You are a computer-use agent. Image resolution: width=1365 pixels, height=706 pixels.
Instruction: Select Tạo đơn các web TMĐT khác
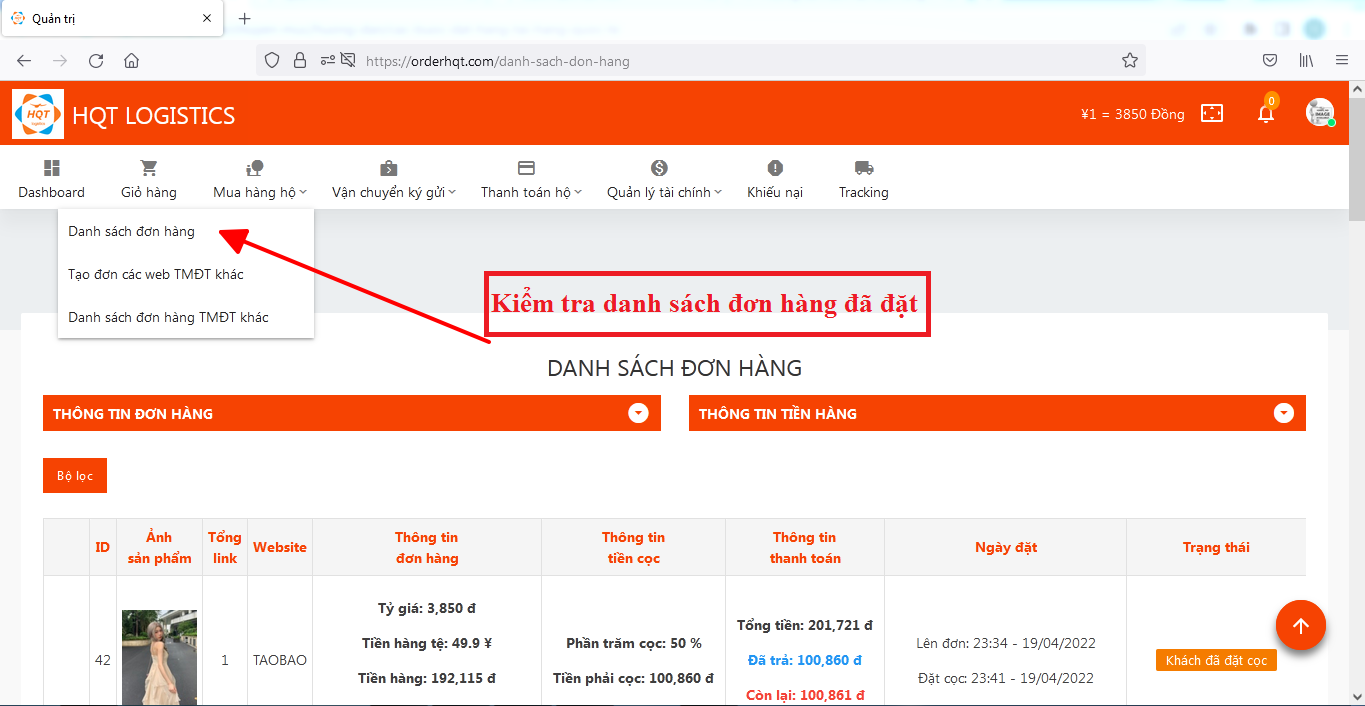pos(156,274)
